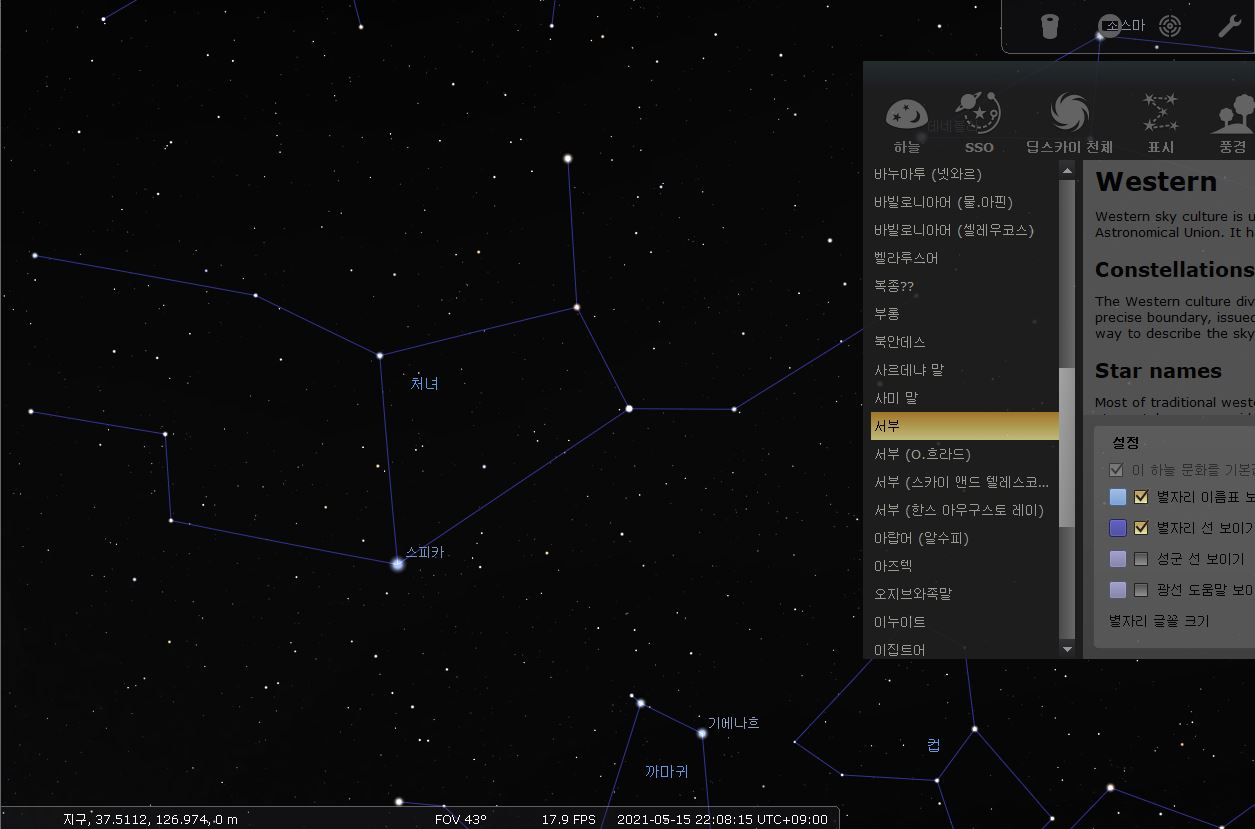This screenshot has height=829, width=1255.
Task: Select 서부 (O.흐라드) sky culture
Action: click(x=964, y=454)
